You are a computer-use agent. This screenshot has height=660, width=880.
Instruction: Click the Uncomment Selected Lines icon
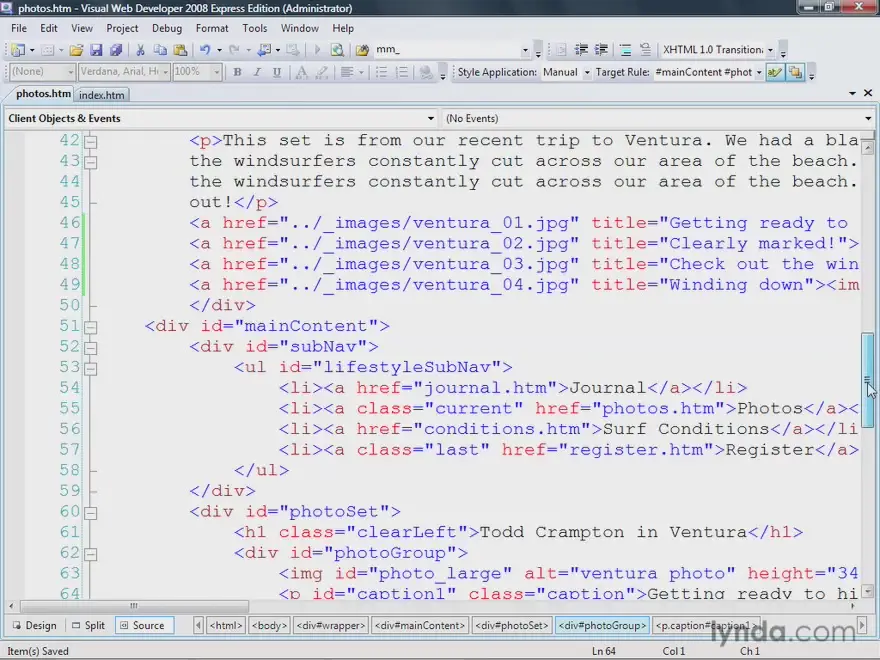click(x=645, y=50)
